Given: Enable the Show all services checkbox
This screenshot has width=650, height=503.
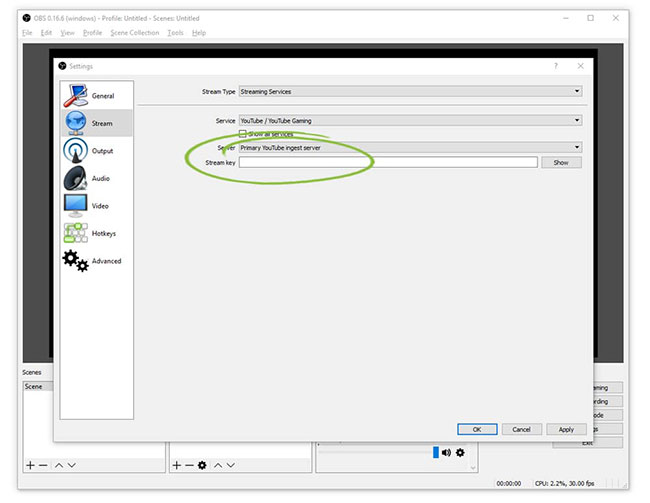Looking at the screenshot, I should point(242,134).
